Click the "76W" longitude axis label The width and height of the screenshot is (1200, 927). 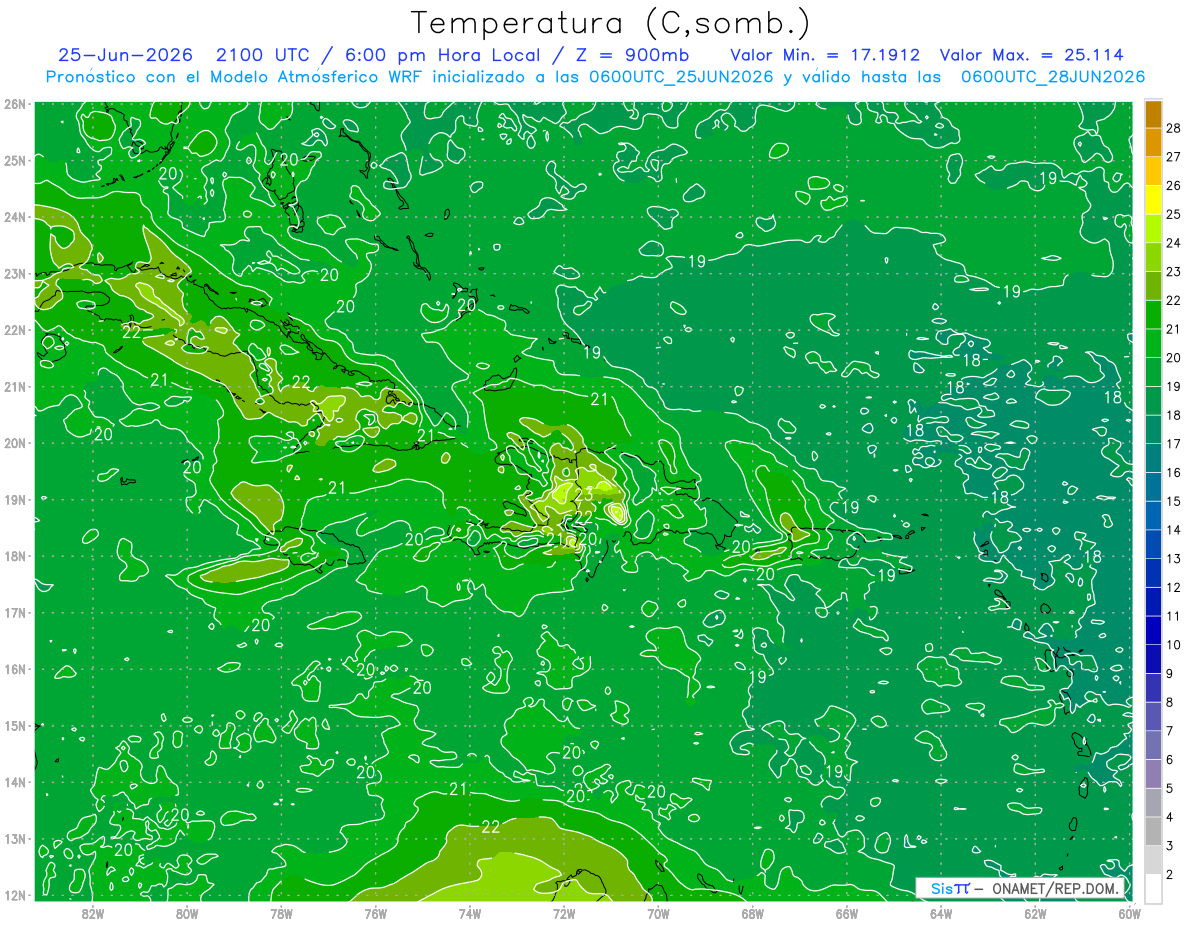tap(375, 912)
